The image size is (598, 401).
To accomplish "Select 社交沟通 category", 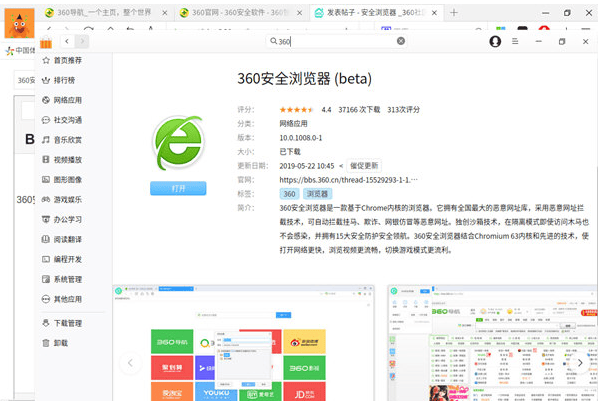I will (x=62, y=120).
